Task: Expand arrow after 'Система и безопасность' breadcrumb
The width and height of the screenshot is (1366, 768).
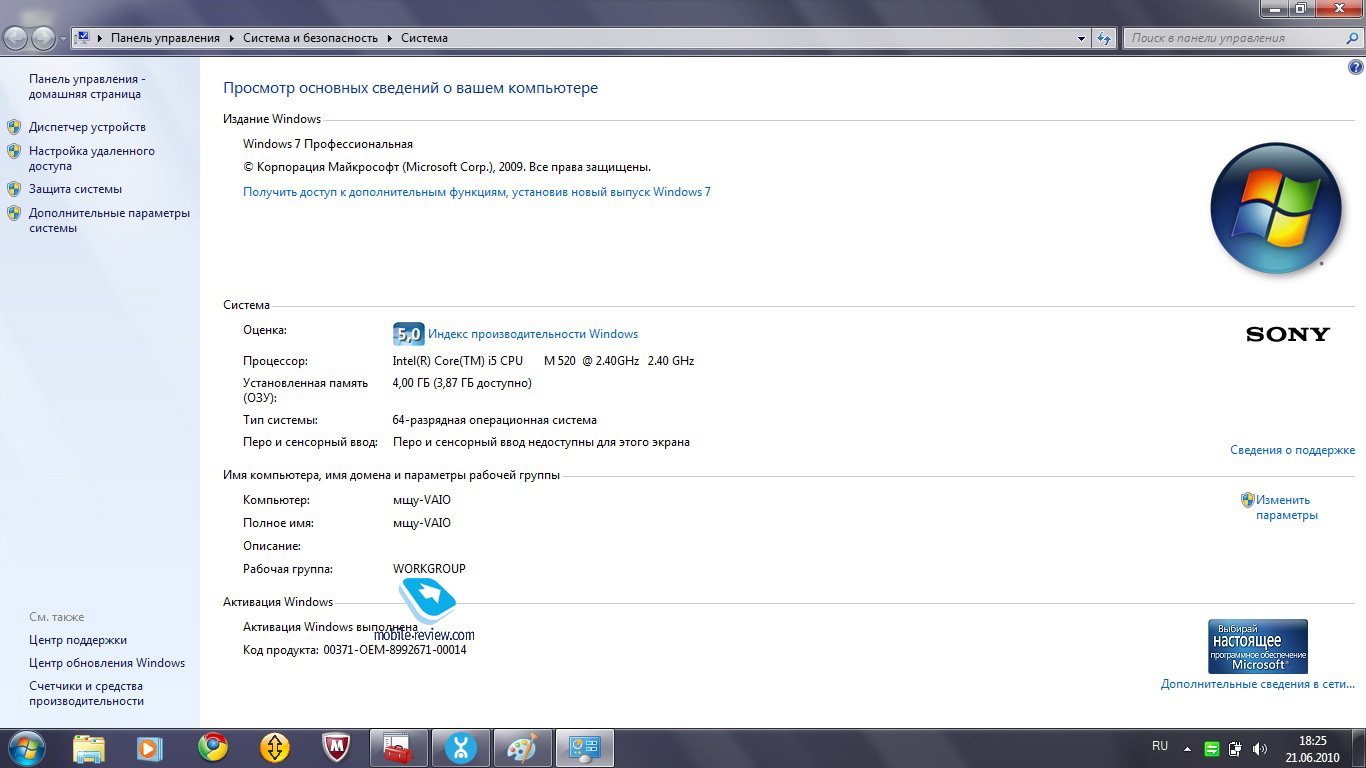Action: pos(390,38)
